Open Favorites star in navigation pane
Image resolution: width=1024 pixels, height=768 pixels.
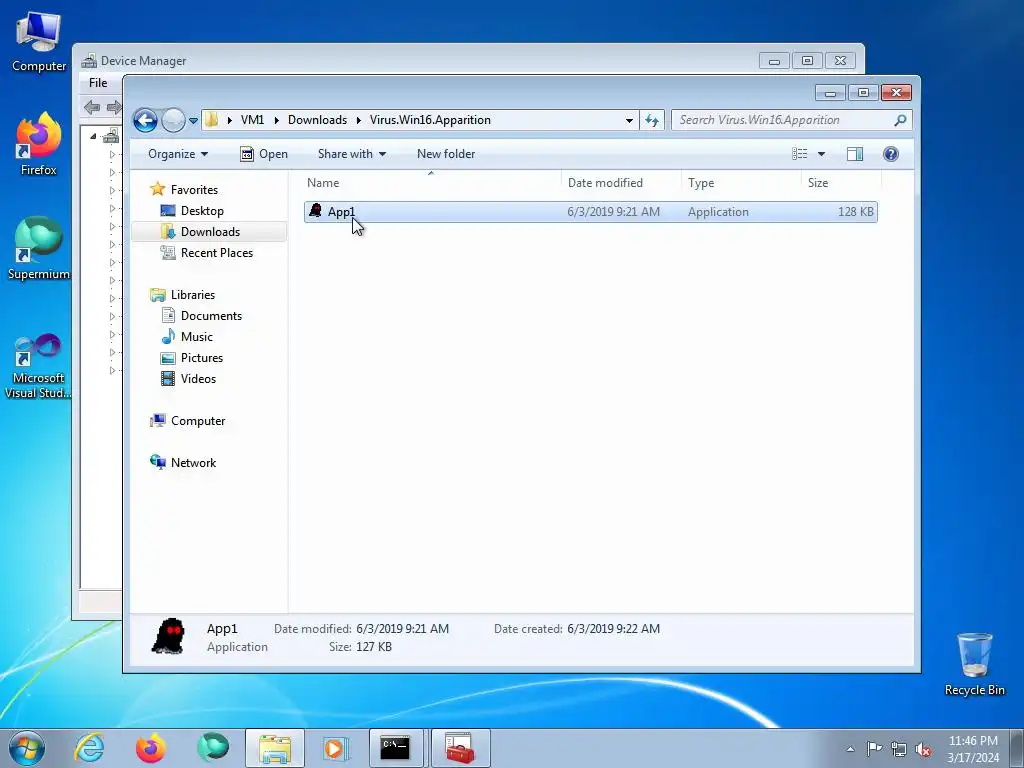coord(157,189)
